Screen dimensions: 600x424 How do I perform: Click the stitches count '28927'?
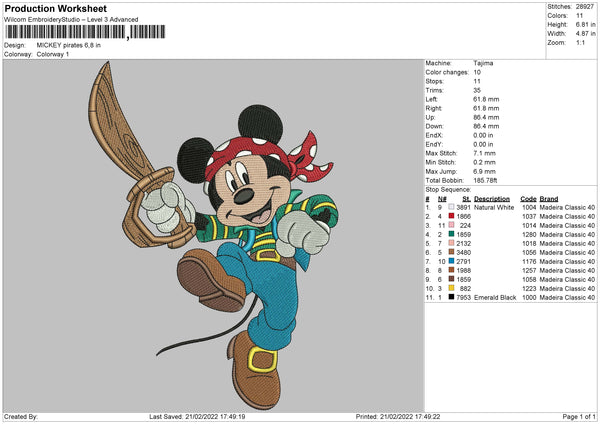click(x=585, y=7)
